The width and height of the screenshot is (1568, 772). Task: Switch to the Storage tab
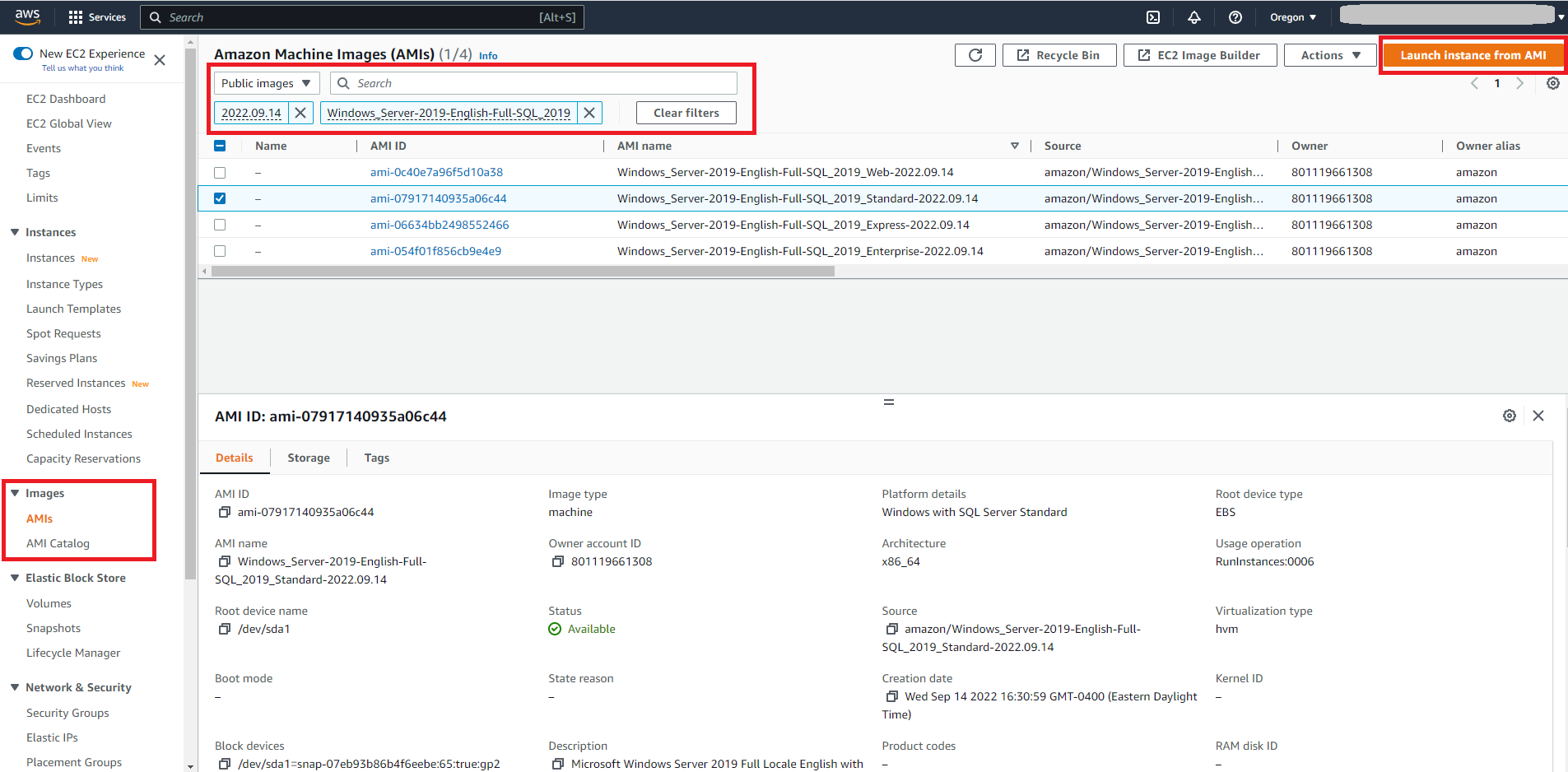pos(309,458)
